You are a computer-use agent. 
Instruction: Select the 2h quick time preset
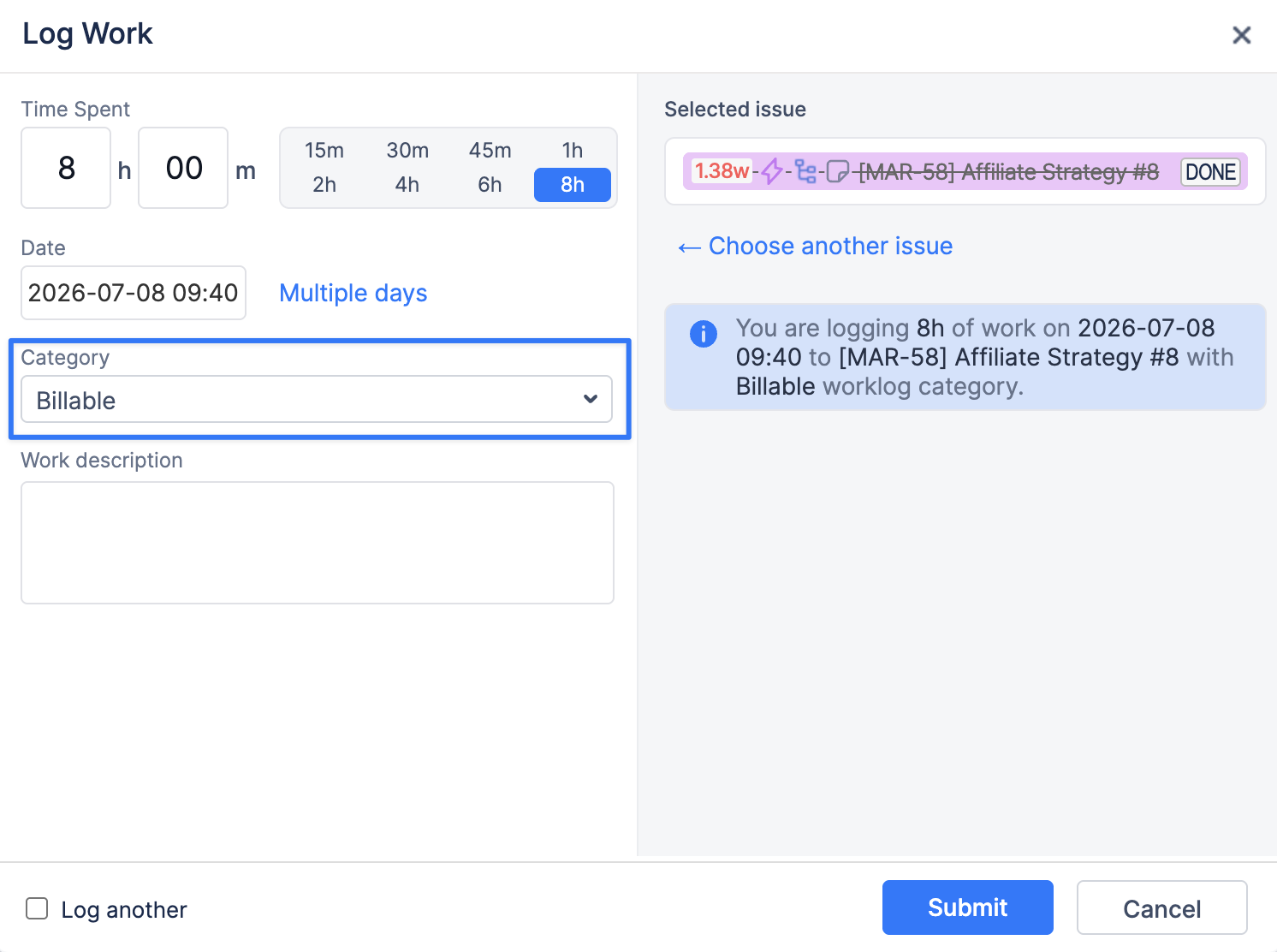324,184
